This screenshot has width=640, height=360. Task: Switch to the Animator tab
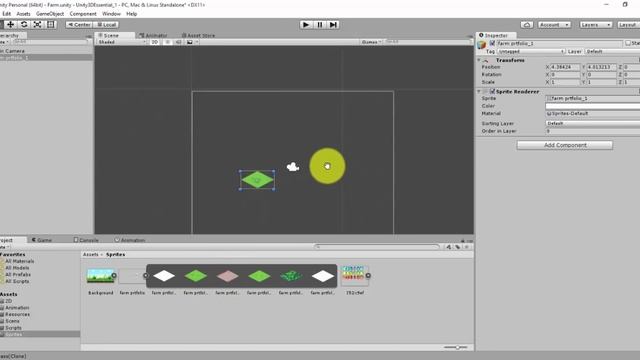(153, 36)
